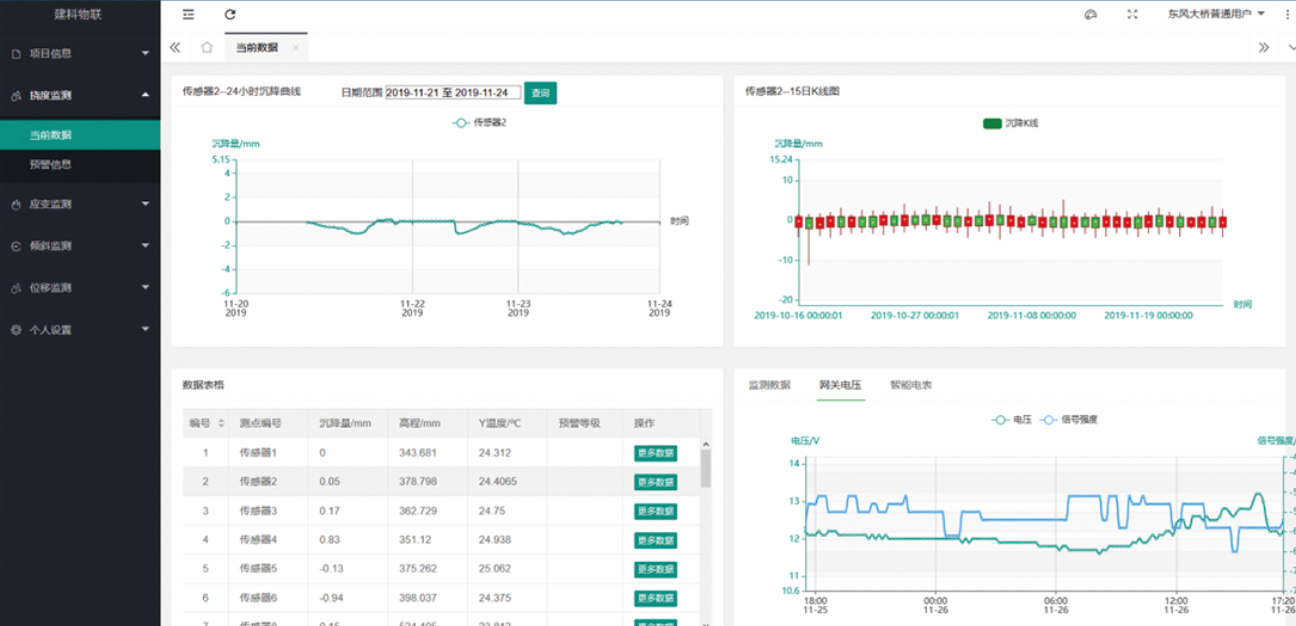Expand the 项目信息 menu arrow
Image resolution: width=1296 pixels, height=626 pixels.
click(x=146, y=53)
